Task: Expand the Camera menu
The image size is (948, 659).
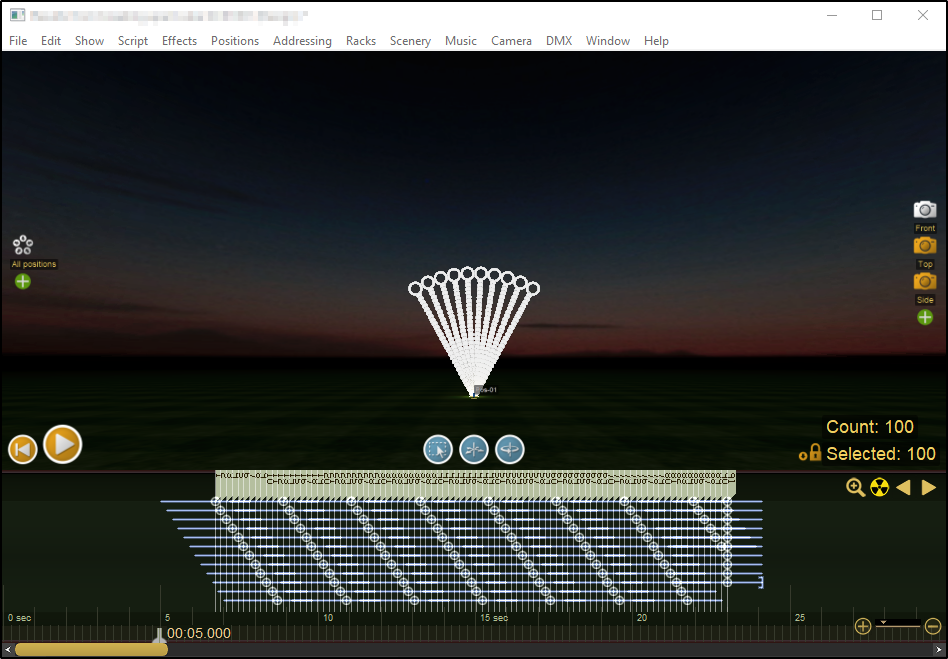Action: click(511, 41)
